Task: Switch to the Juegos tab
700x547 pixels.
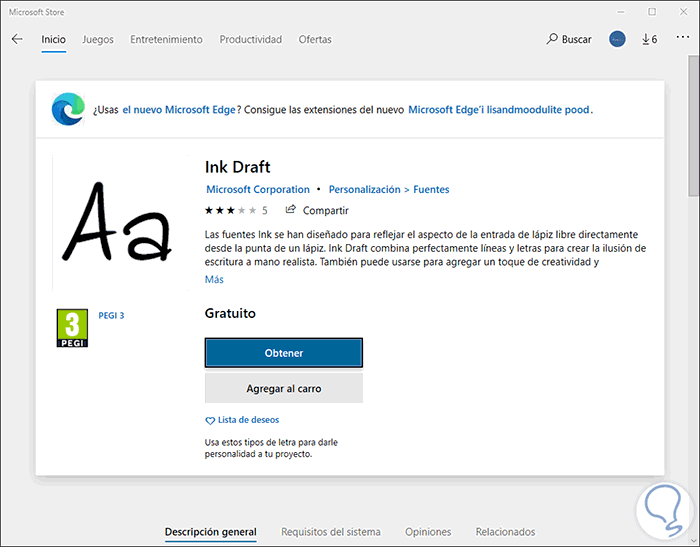Action: point(98,39)
